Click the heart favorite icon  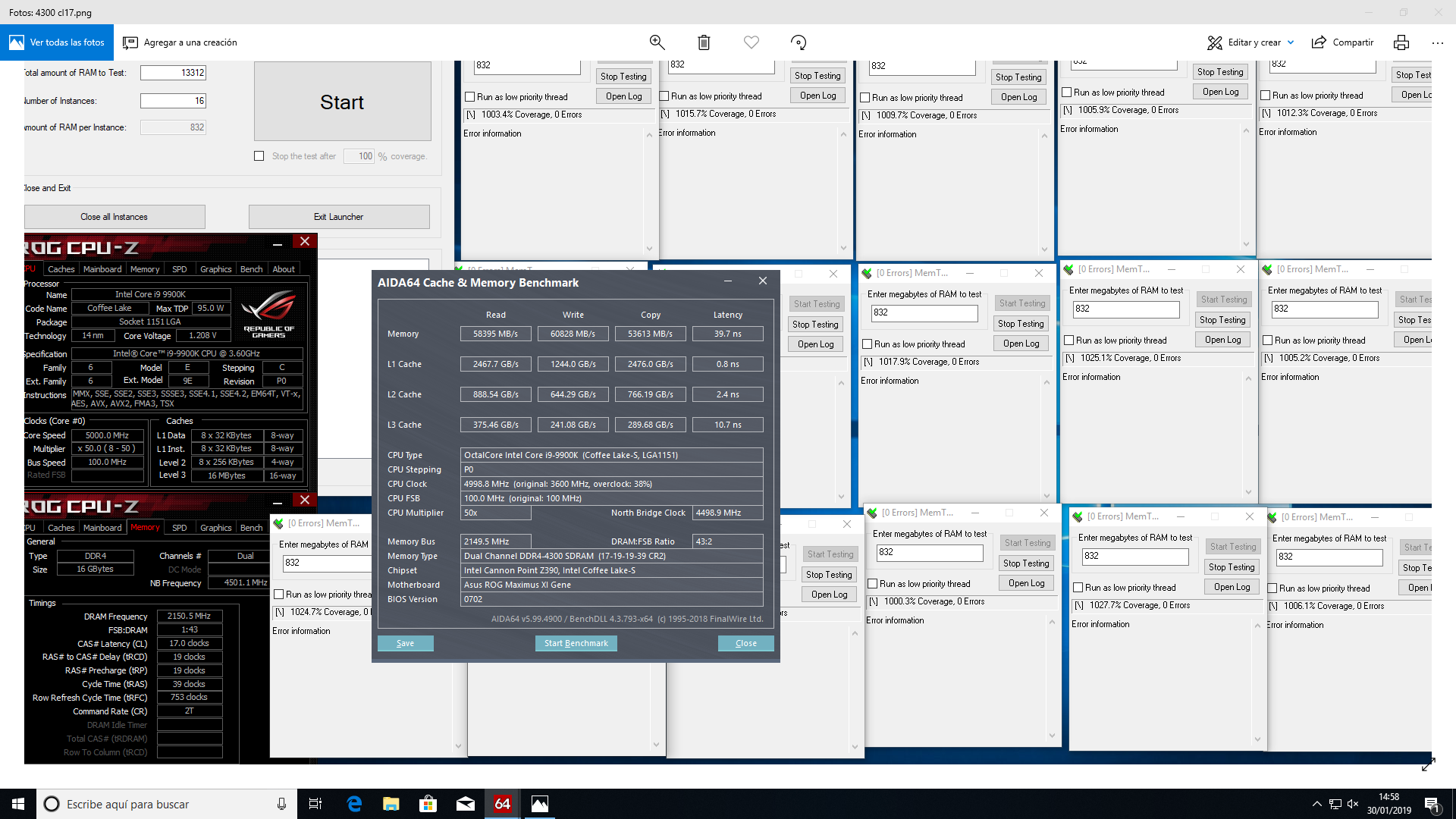pos(751,42)
